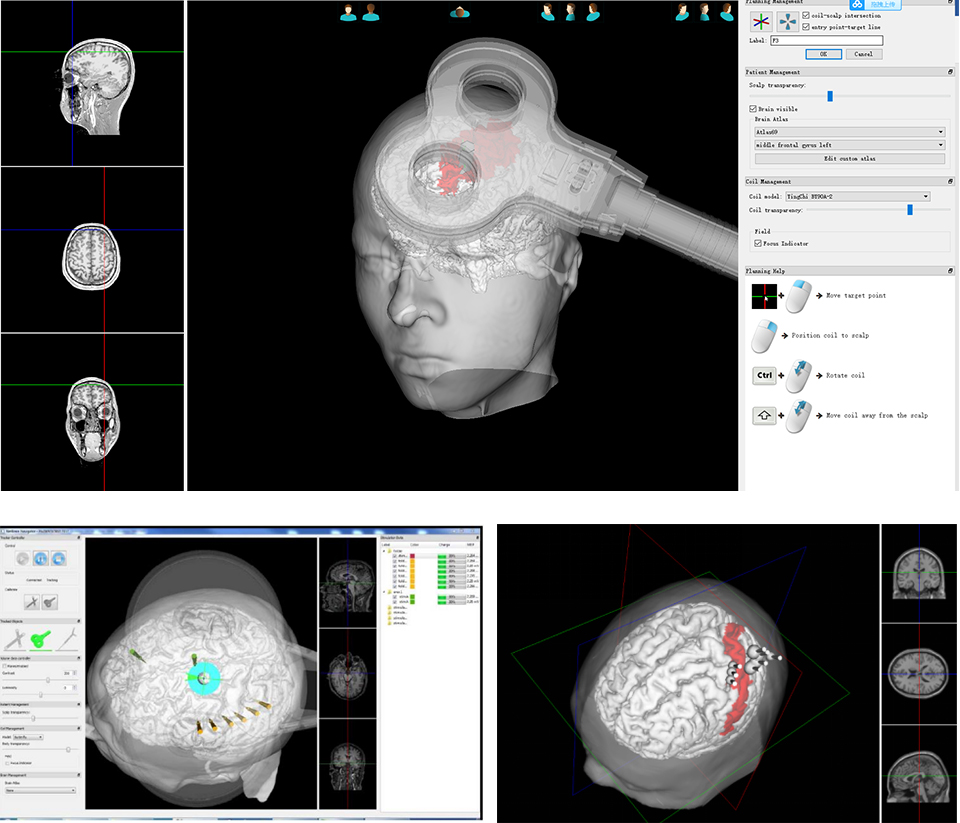Click the Scalp transparency slider handle

830,96
